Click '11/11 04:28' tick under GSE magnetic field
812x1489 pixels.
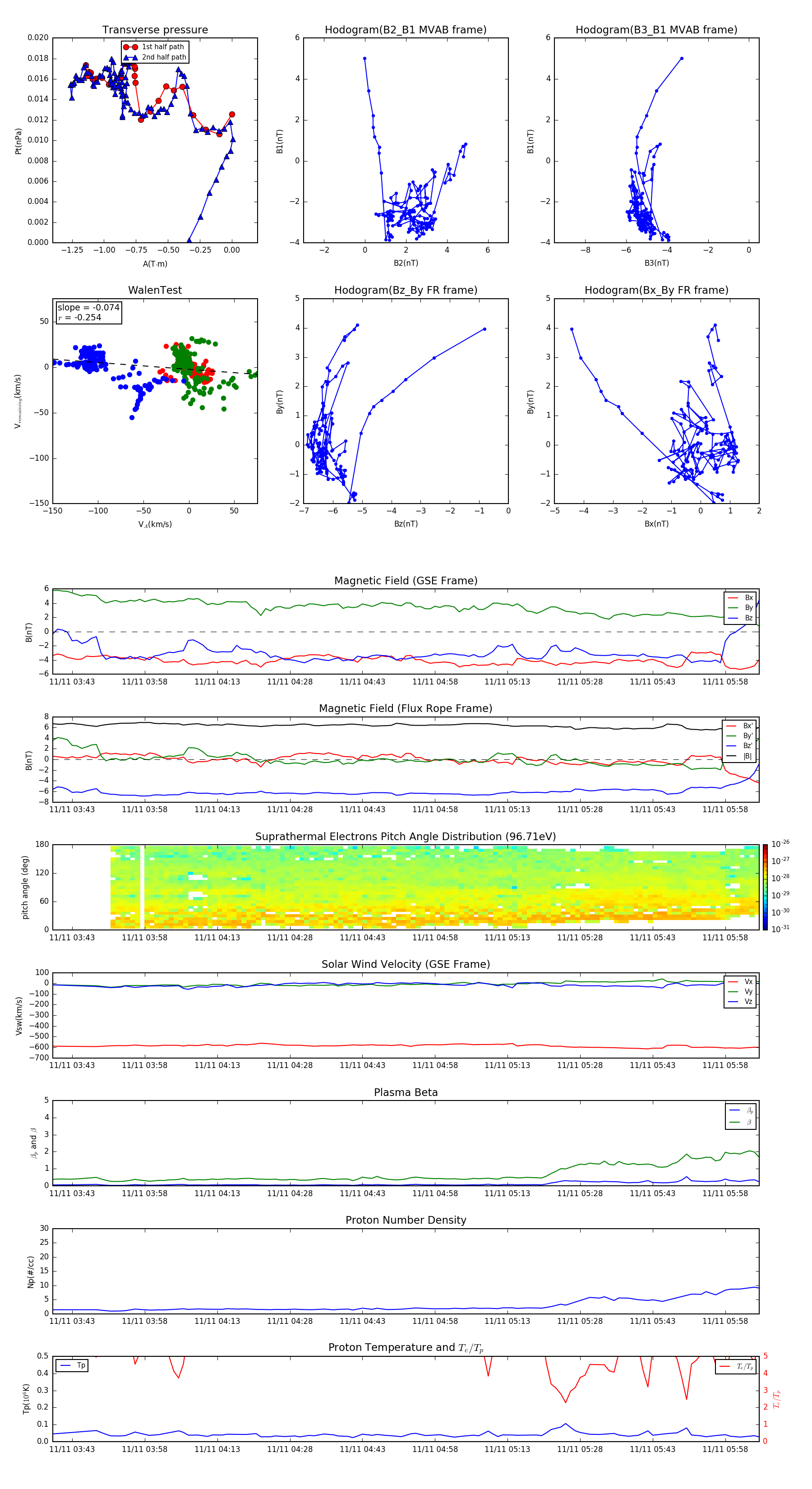pyautogui.click(x=290, y=681)
